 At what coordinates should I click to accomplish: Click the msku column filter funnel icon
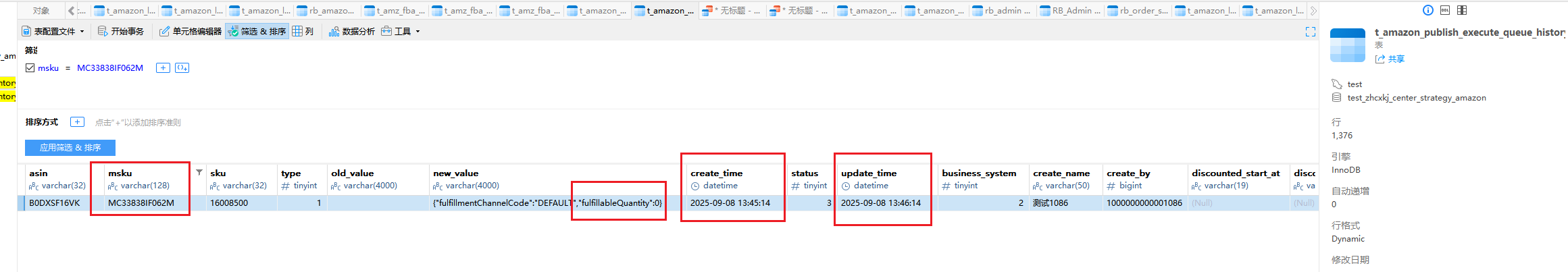199,173
